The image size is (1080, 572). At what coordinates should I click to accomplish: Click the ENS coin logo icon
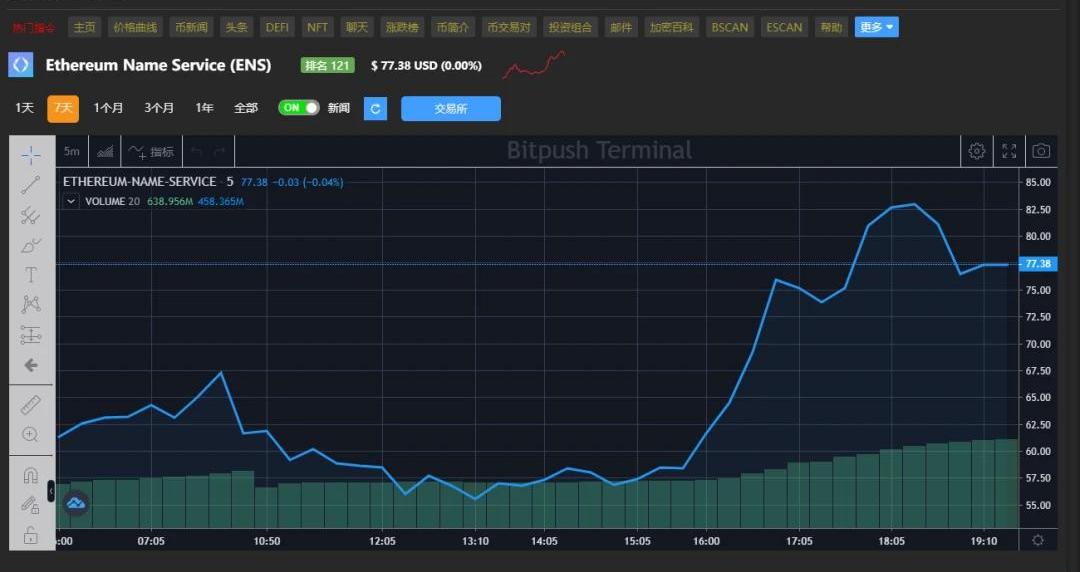21,65
